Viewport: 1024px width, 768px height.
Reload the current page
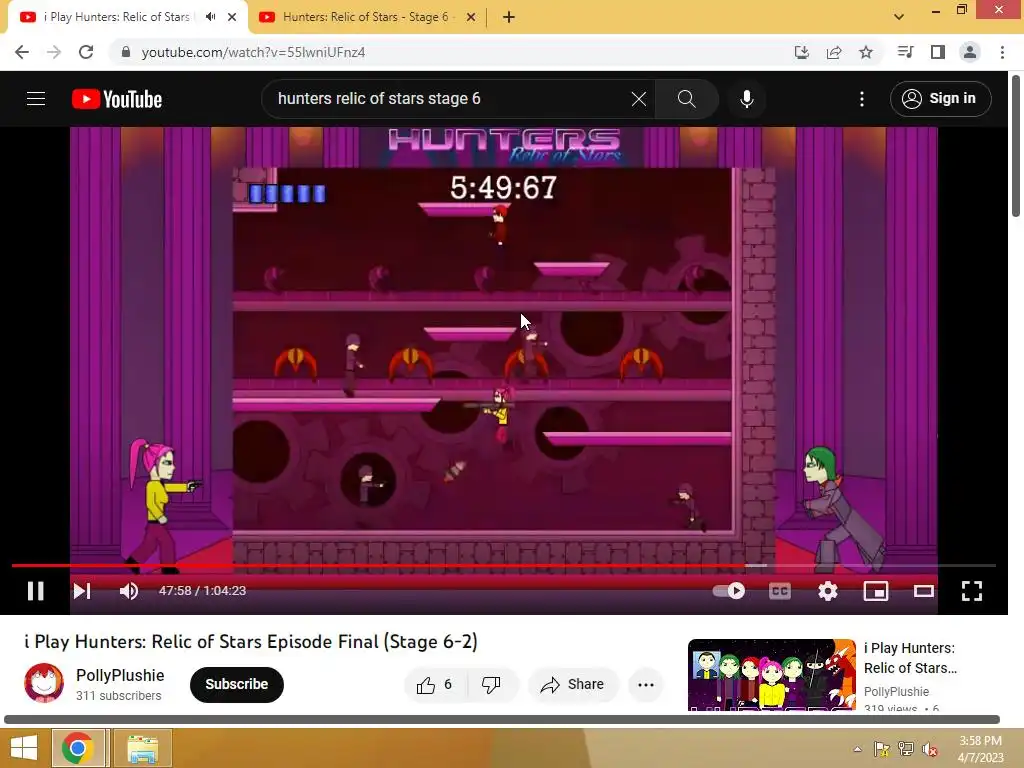(86, 52)
